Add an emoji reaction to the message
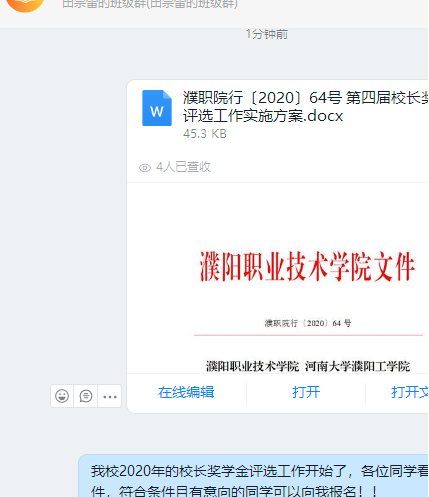The image size is (429, 497). click(x=62, y=396)
